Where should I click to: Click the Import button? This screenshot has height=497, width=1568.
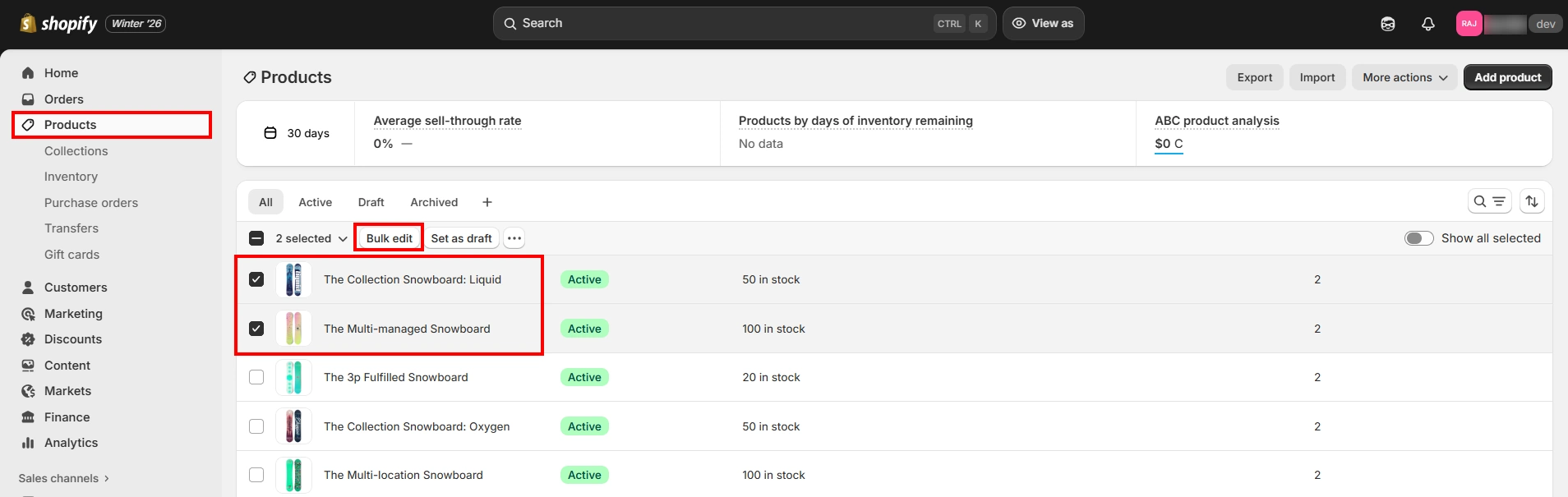pos(1317,77)
